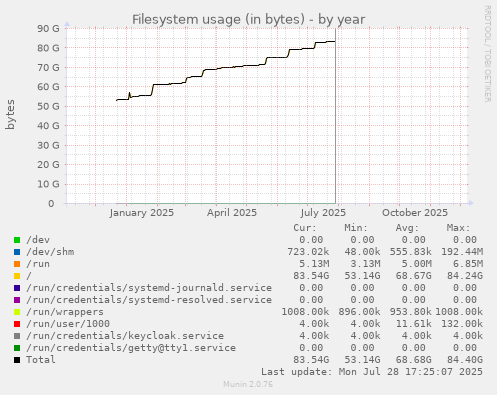Viewport: 497px width, 395px height.
Task: Click the 6.85M max value for /run
Action: click(x=468, y=264)
